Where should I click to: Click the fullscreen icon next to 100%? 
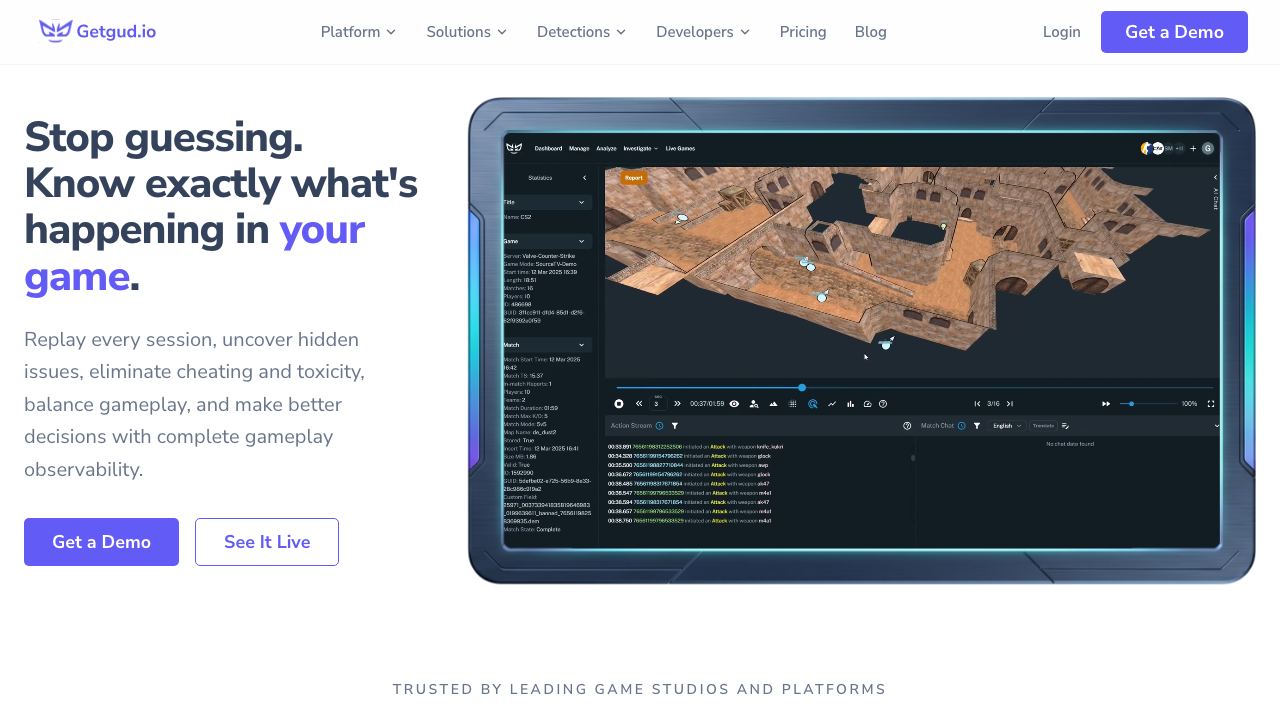pos(1211,404)
